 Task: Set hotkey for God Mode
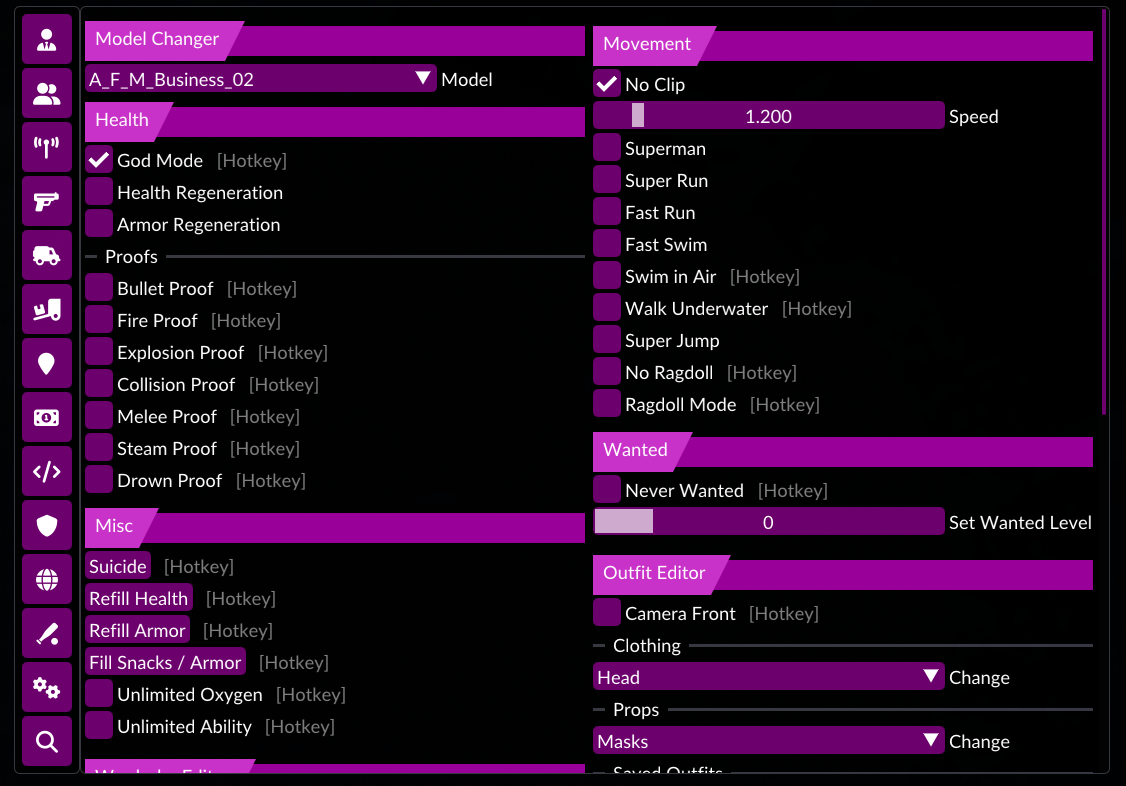252,160
